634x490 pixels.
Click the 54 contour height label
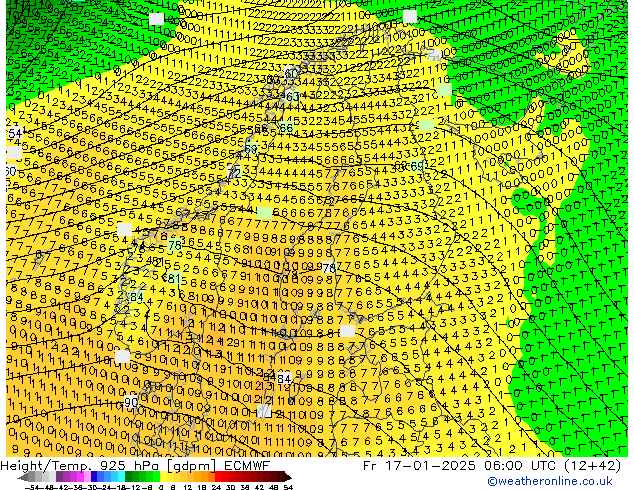click(15, 133)
